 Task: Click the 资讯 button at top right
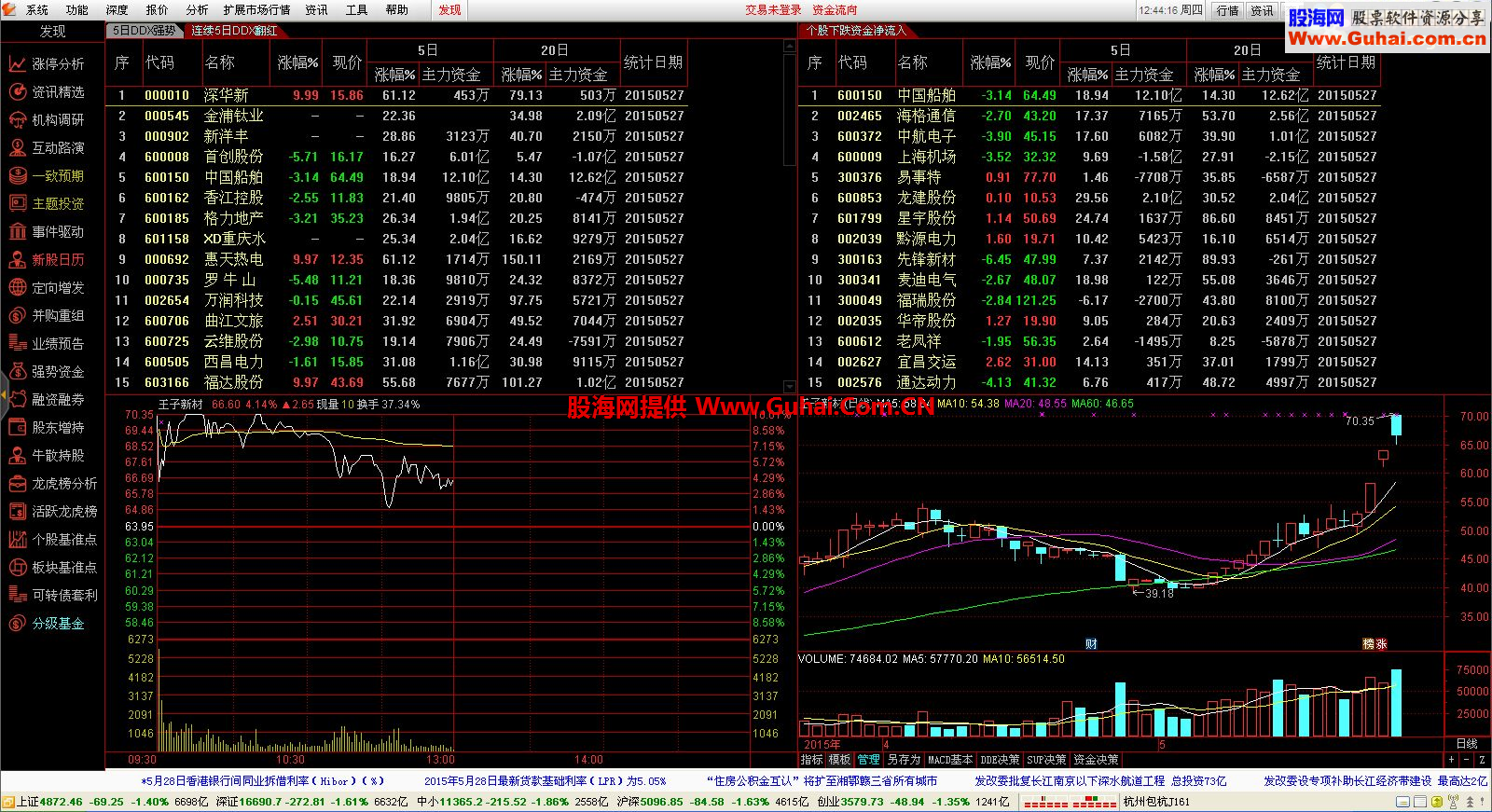[1262, 10]
